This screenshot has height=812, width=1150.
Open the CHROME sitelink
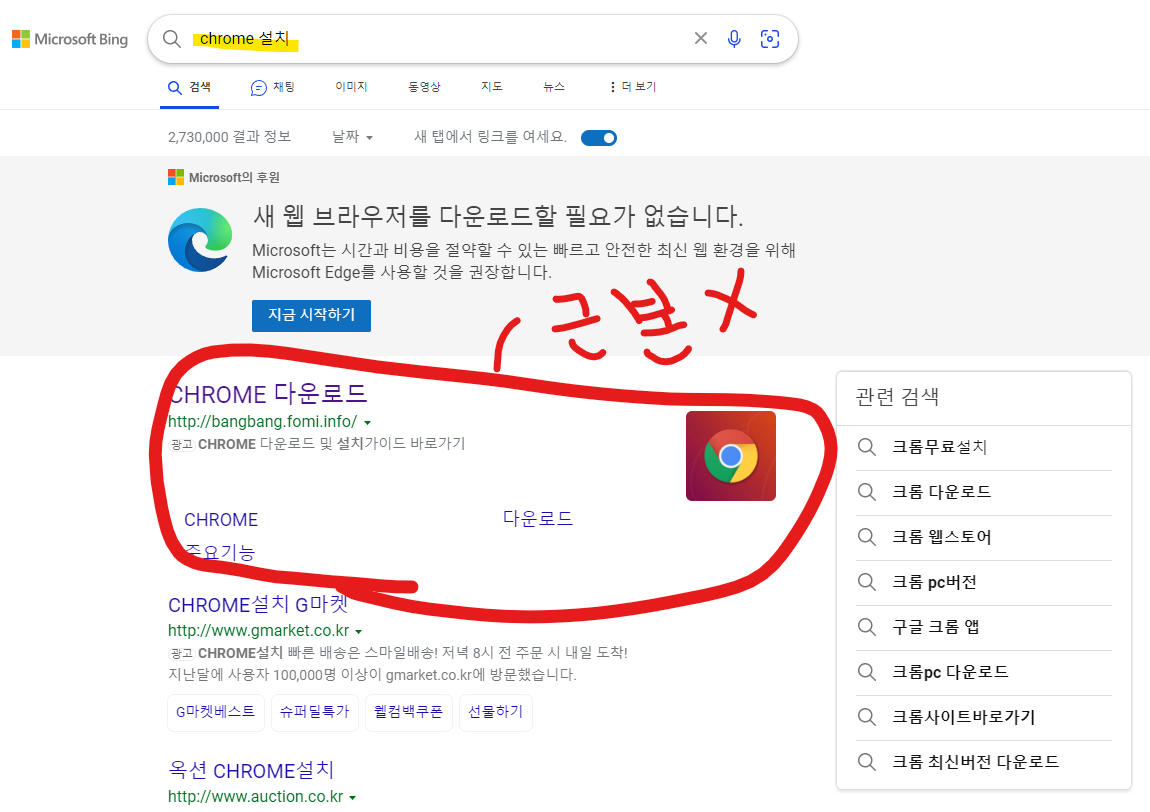[x=221, y=519]
